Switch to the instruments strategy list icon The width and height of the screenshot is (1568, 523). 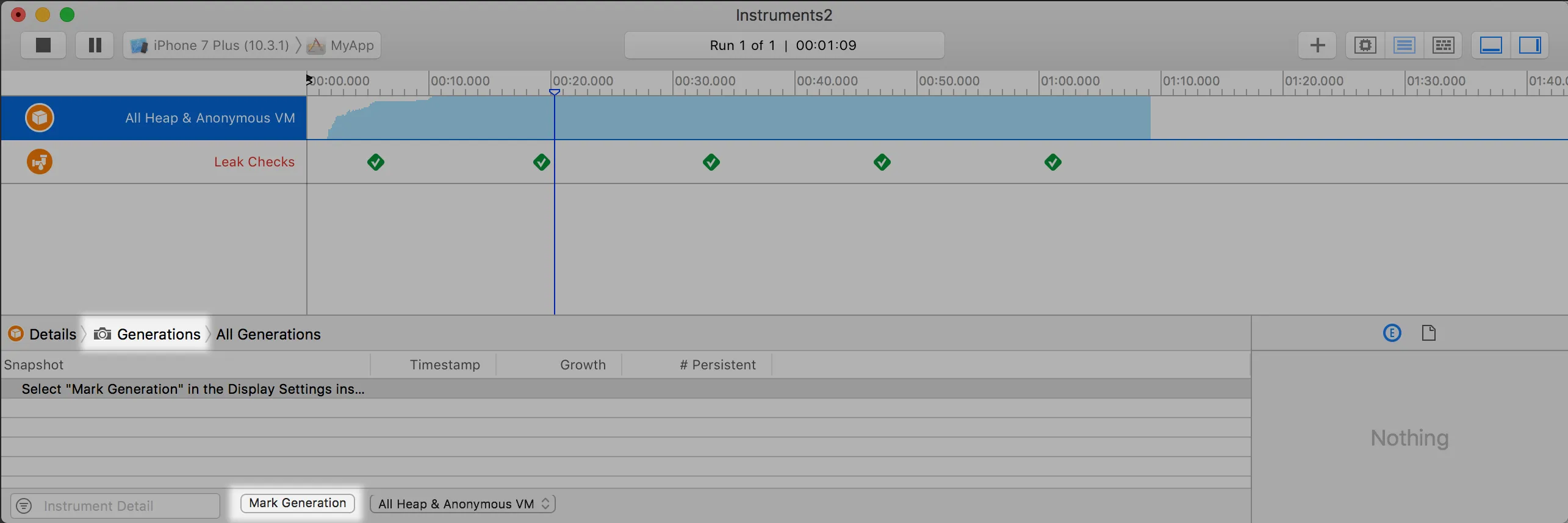click(1404, 45)
